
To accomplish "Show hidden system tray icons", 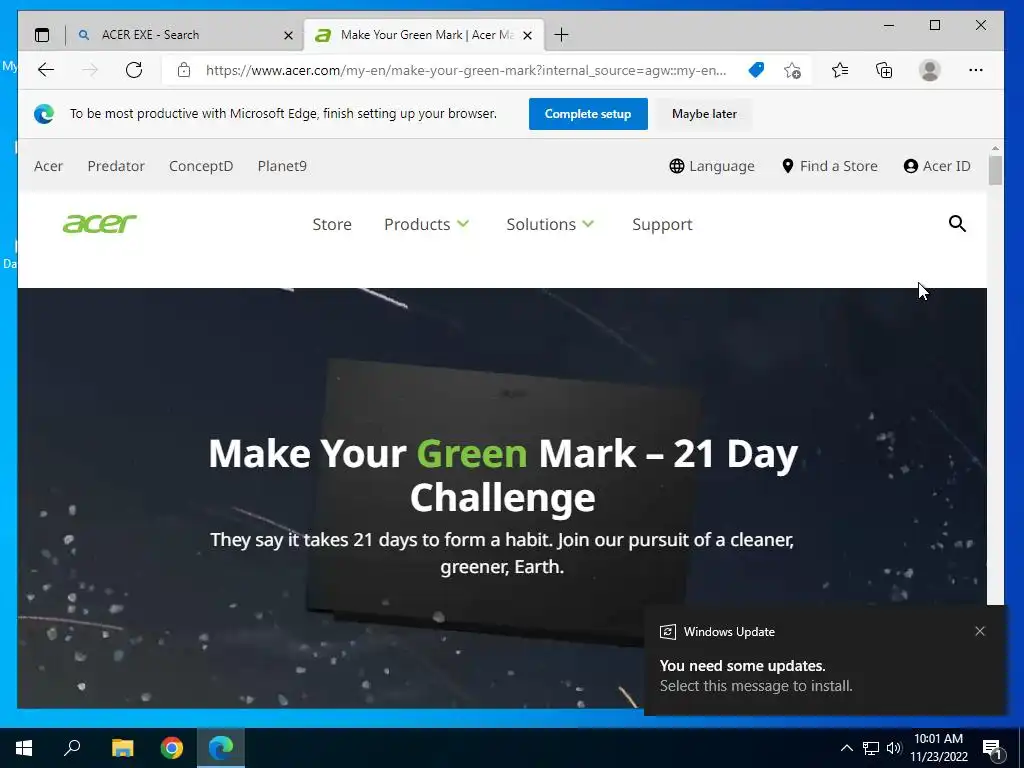I will (846, 748).
